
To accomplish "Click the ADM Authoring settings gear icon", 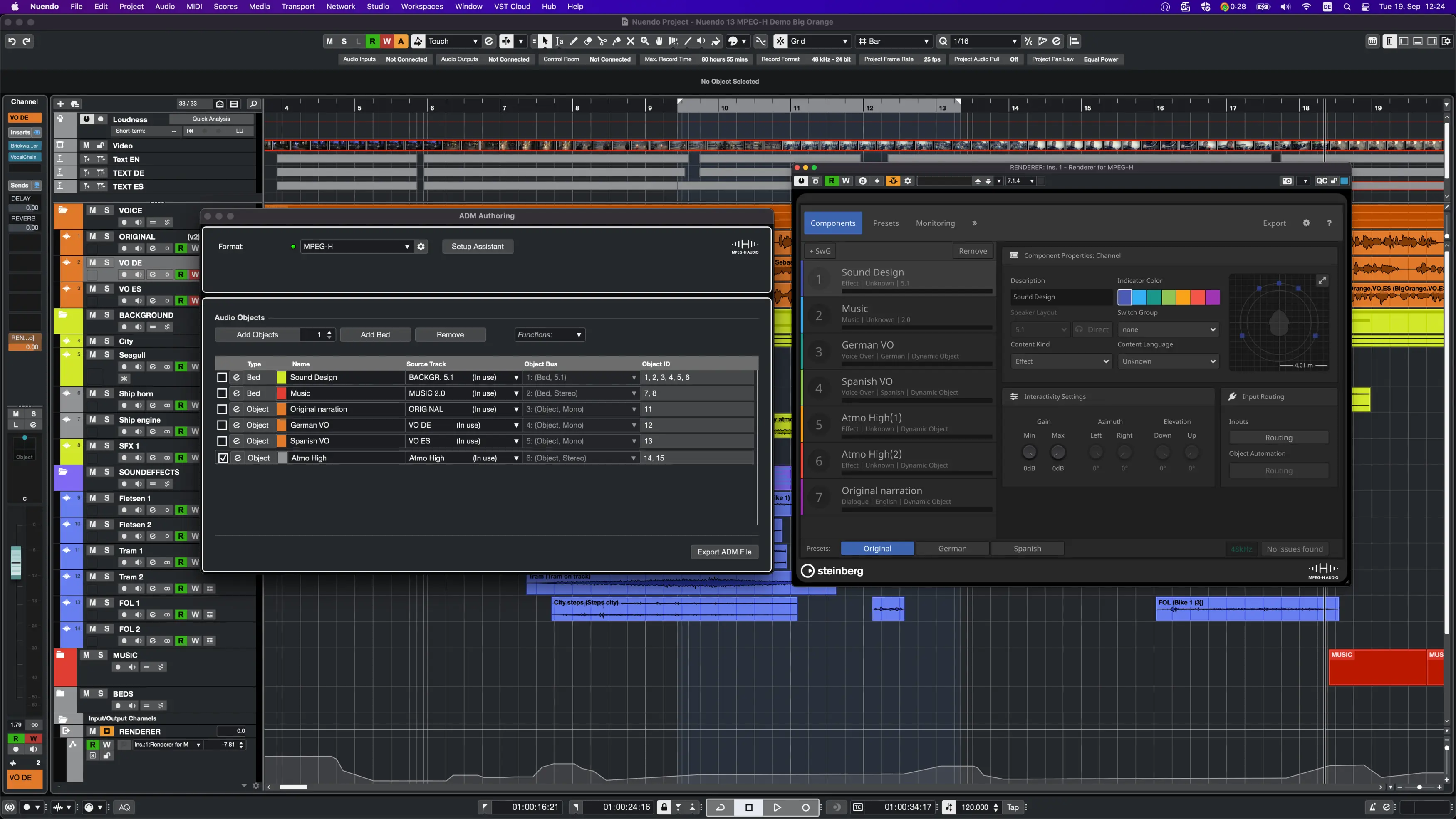I will tap(421, 246).
